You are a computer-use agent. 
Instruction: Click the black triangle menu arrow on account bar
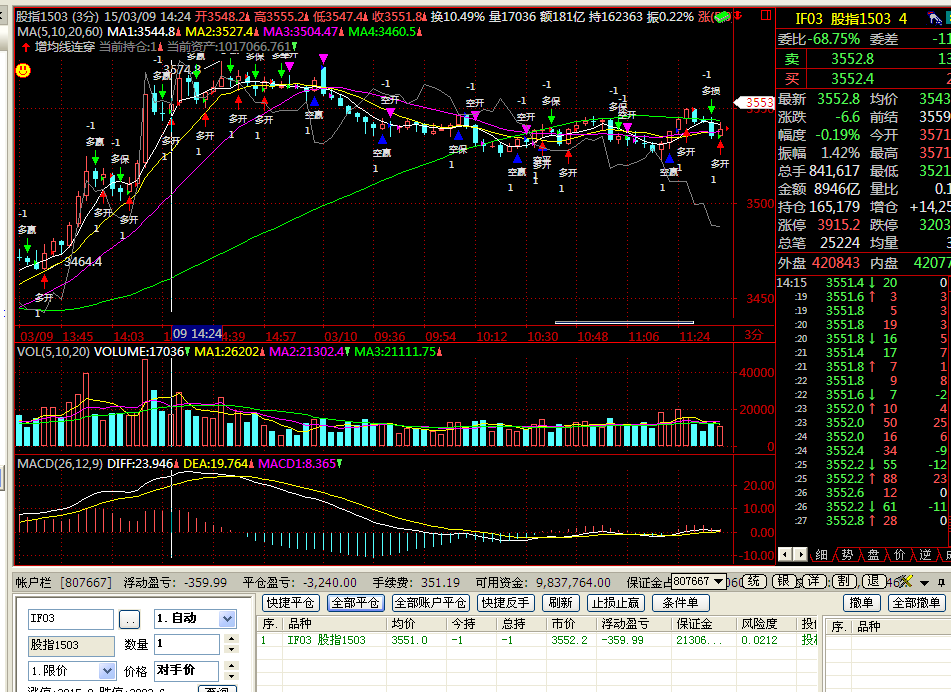(925, 581)
